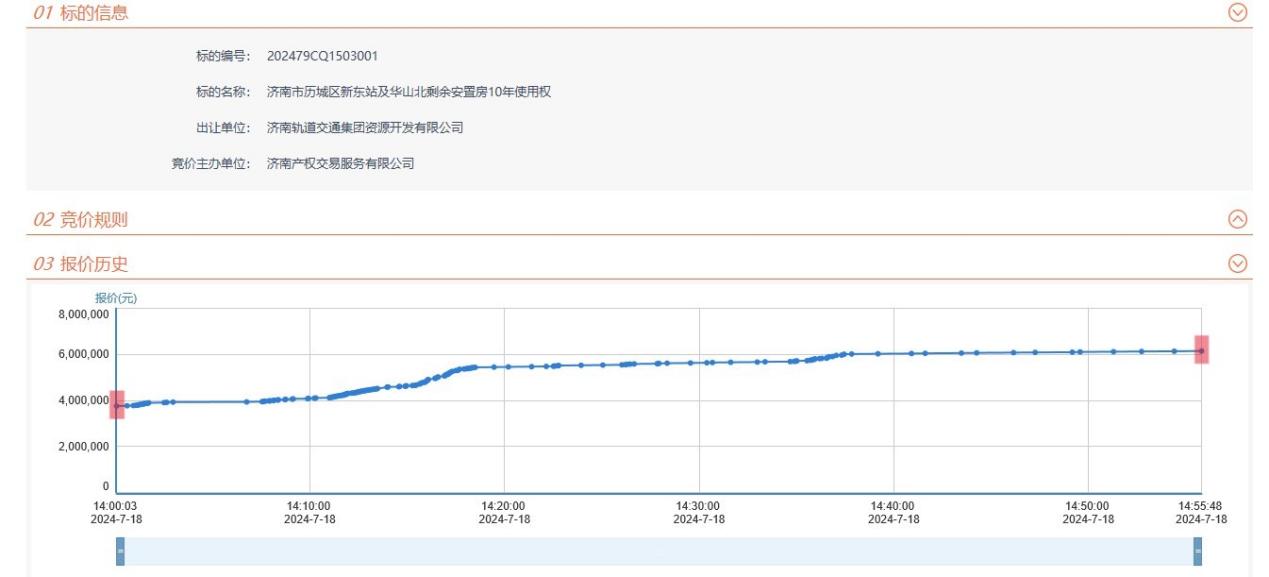Click the 03 报价历史 section heading
This screenshot has width=1269, height=577.
point(81,264)
